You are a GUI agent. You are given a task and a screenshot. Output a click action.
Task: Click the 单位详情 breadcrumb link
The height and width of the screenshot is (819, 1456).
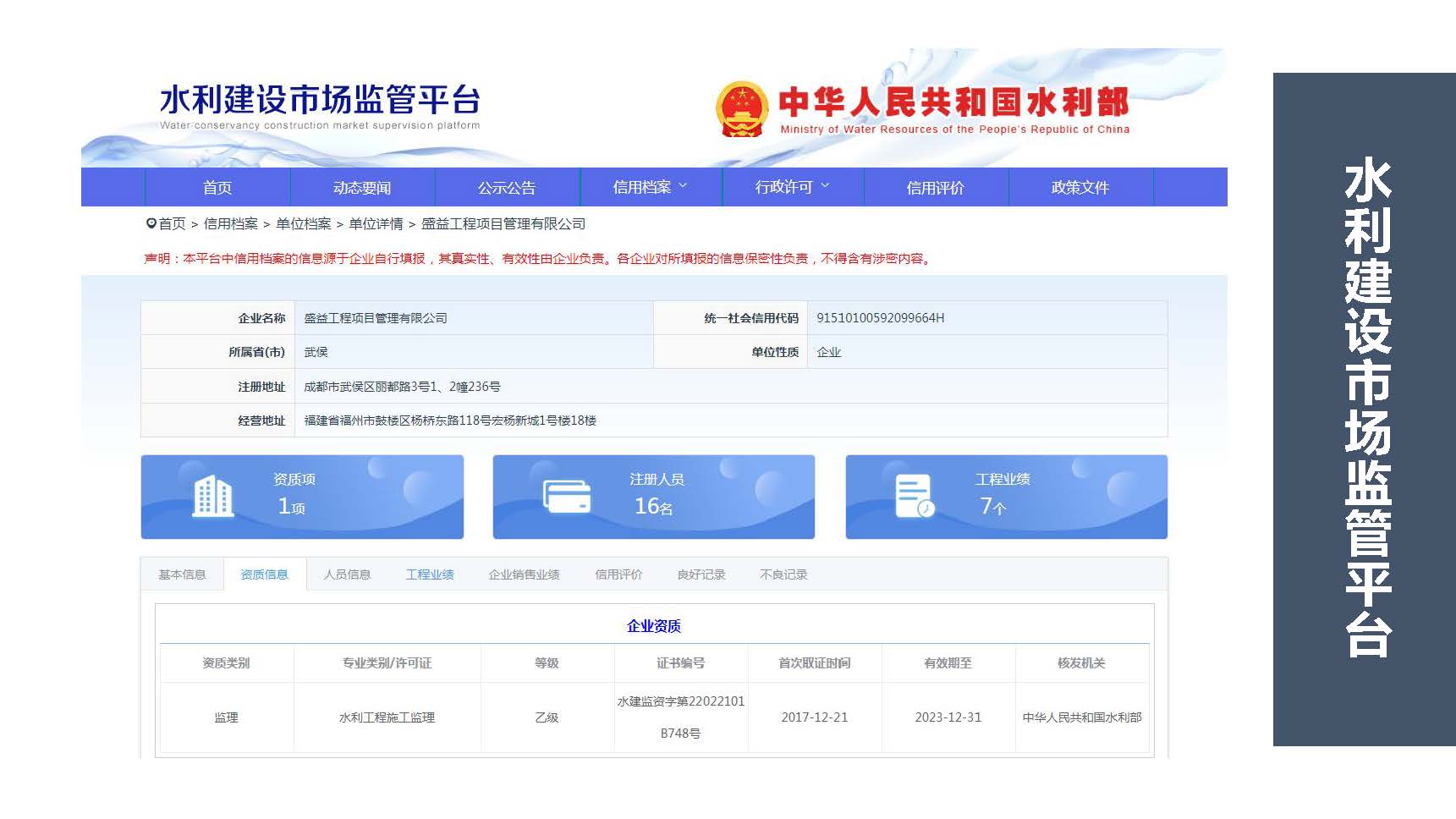[376, 223]
